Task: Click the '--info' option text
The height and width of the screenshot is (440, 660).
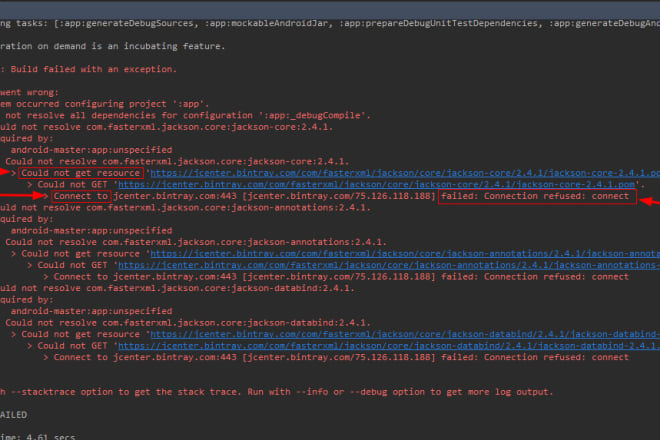Action: (x=312, y=392)
